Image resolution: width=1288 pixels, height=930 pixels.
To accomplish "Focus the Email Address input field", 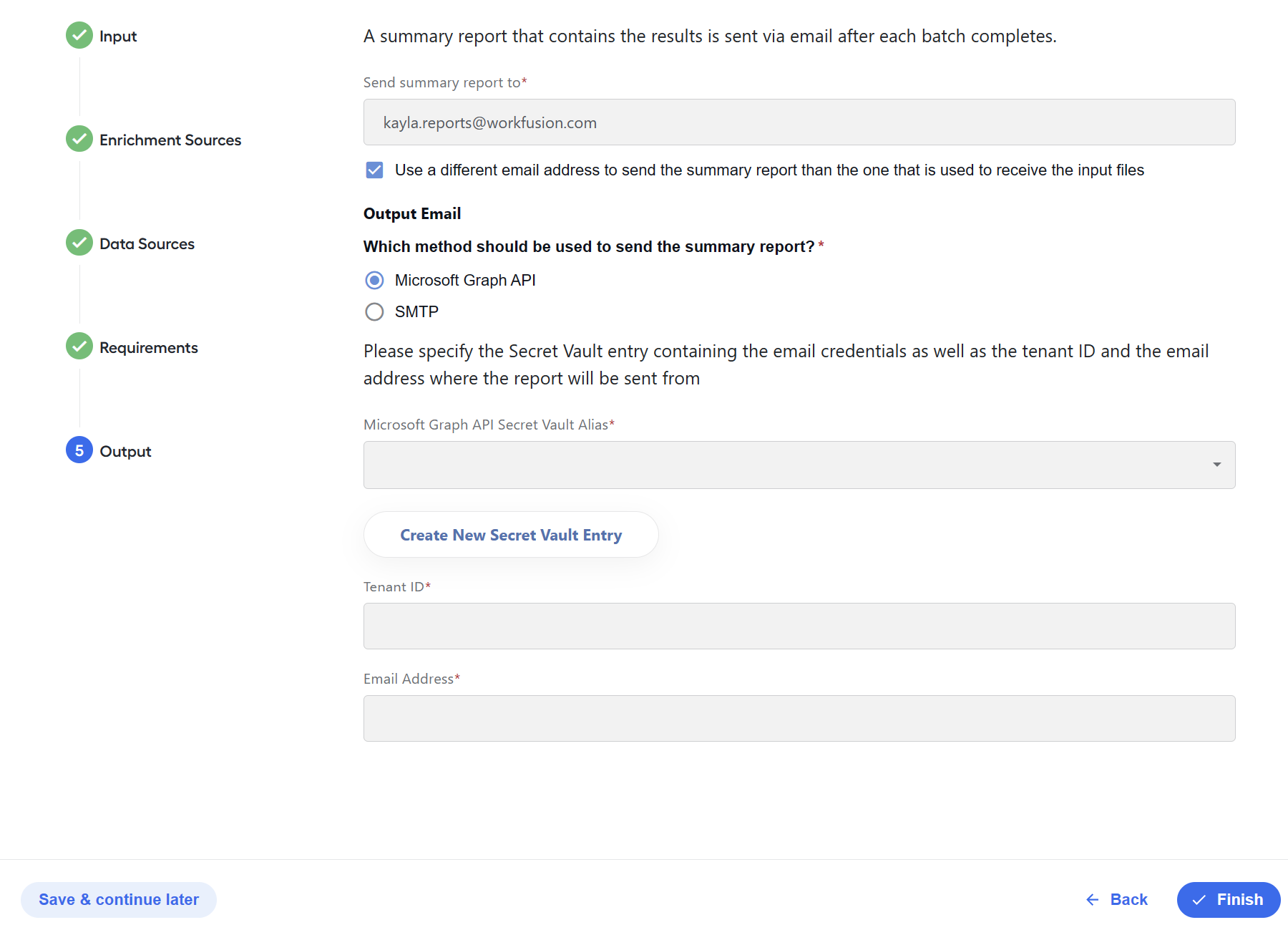I will tap(799, 718).
